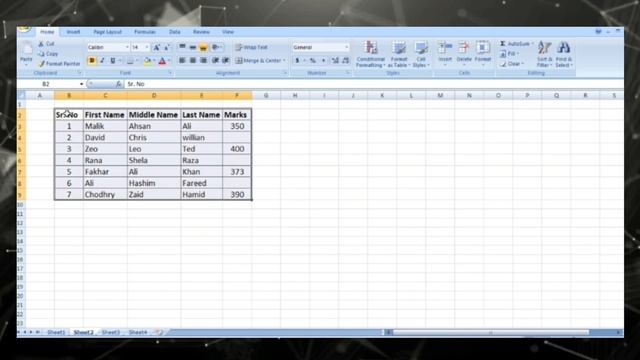Click the Copy icon
Image resolution: width=640 pixels, height=360 pixels.
point(41,53)
